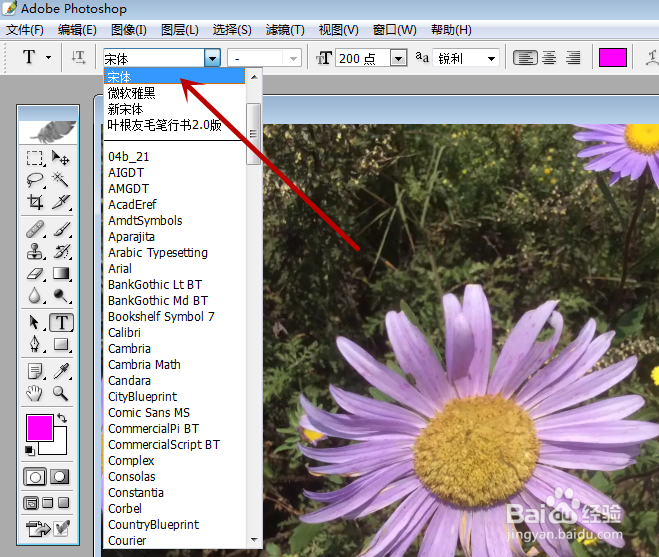
Task: Click the font list scroll down arrow
Action: (x=254, y=539)
